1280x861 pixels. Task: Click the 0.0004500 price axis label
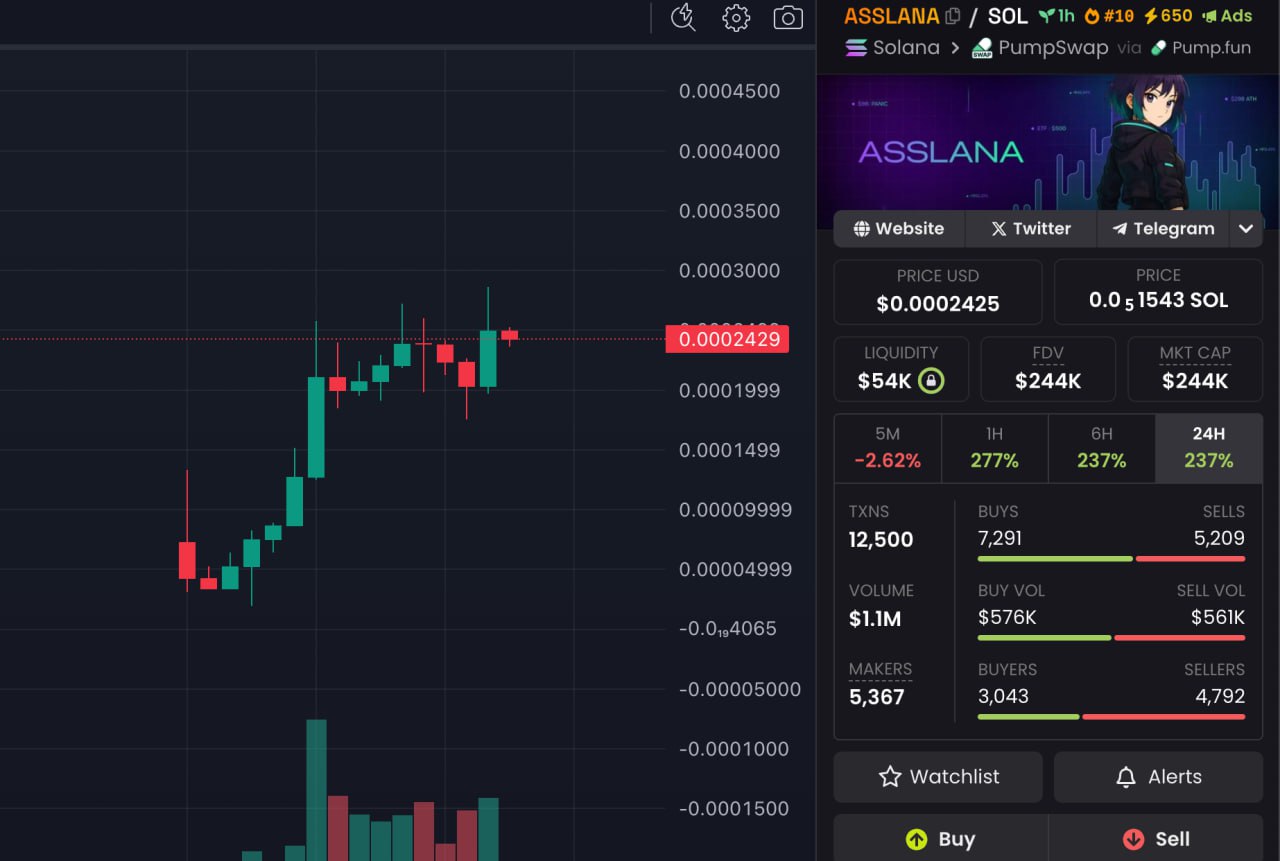[730, 91]
